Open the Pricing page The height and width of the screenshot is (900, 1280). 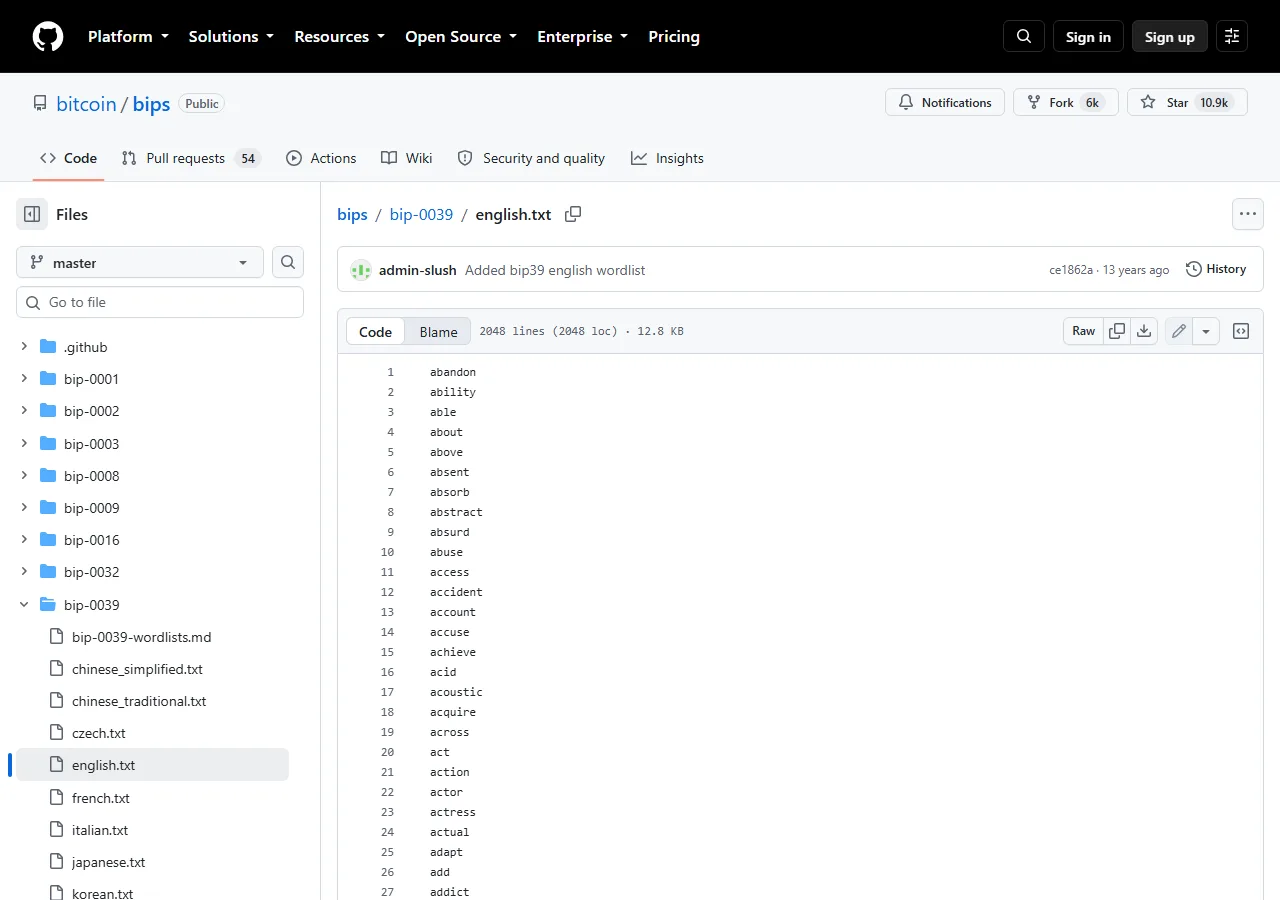[x=674, y=37]
